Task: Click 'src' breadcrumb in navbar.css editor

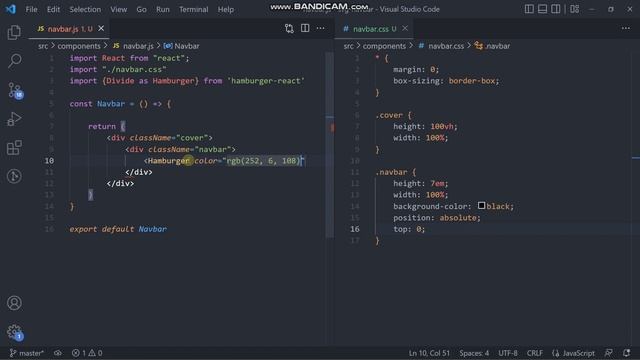Action: 348,46
